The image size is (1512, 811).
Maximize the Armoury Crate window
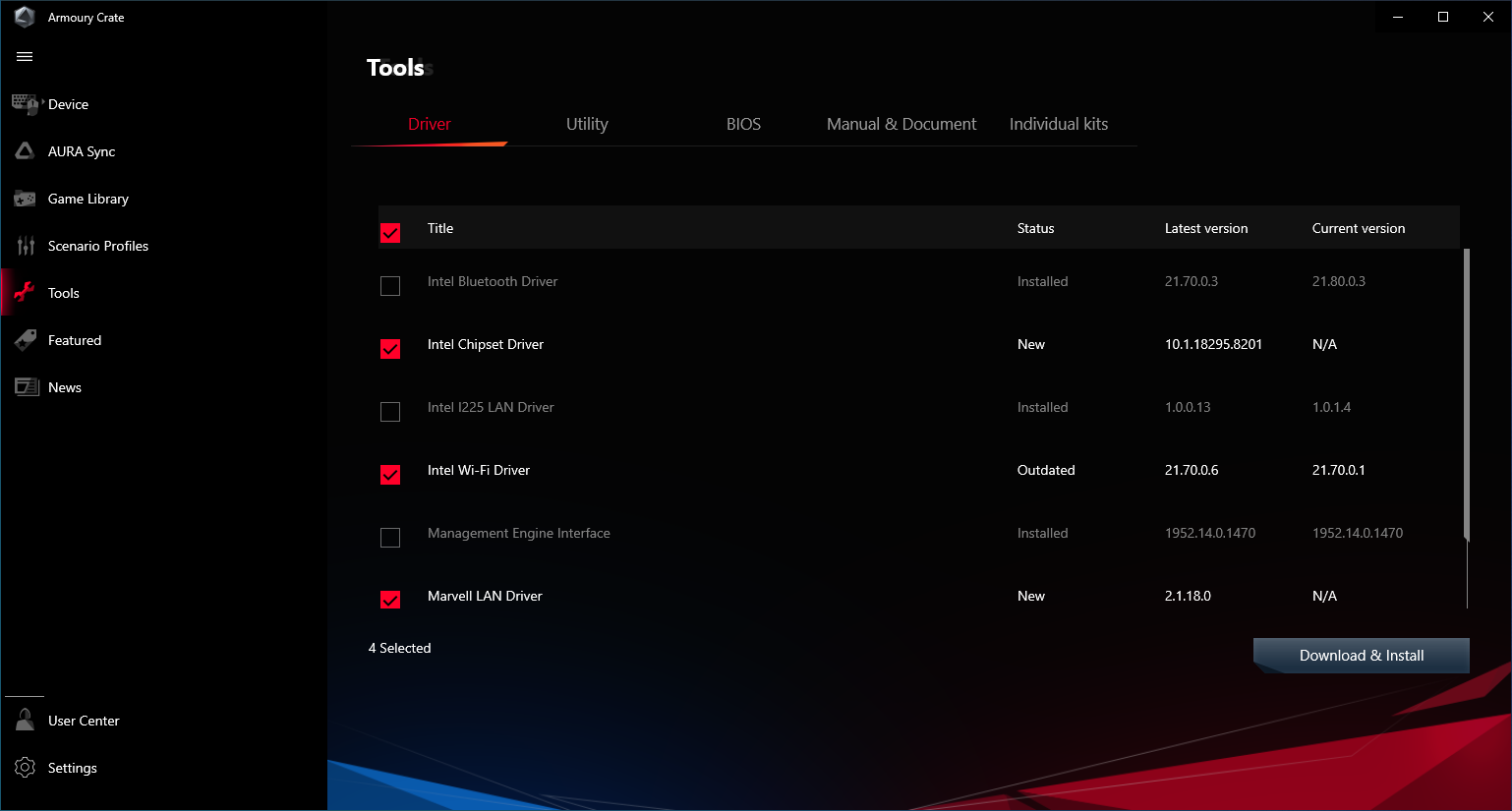1443,17
